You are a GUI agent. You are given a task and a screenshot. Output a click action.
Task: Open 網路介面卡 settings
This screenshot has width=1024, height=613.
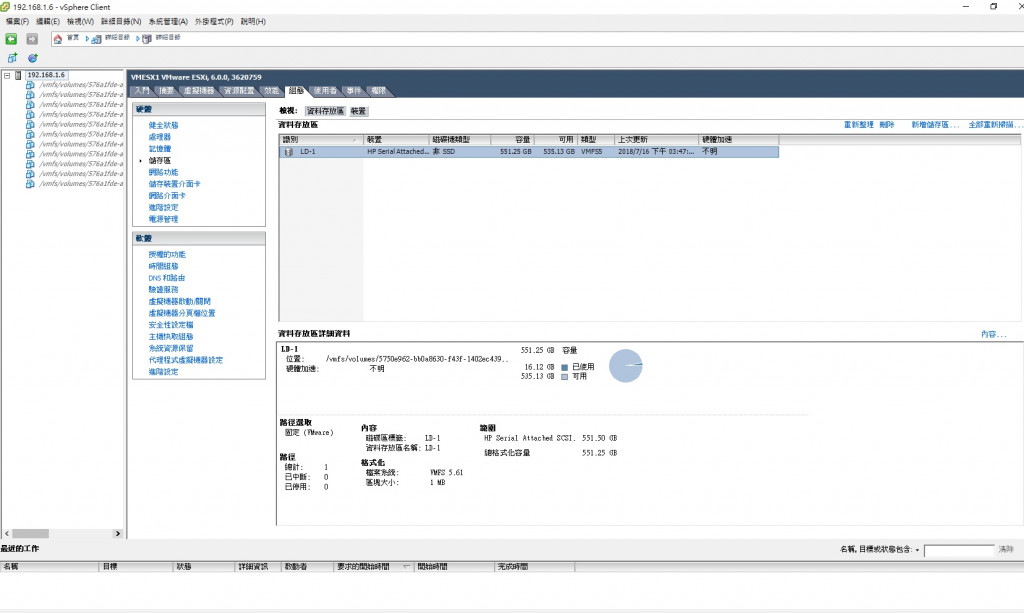167,196
